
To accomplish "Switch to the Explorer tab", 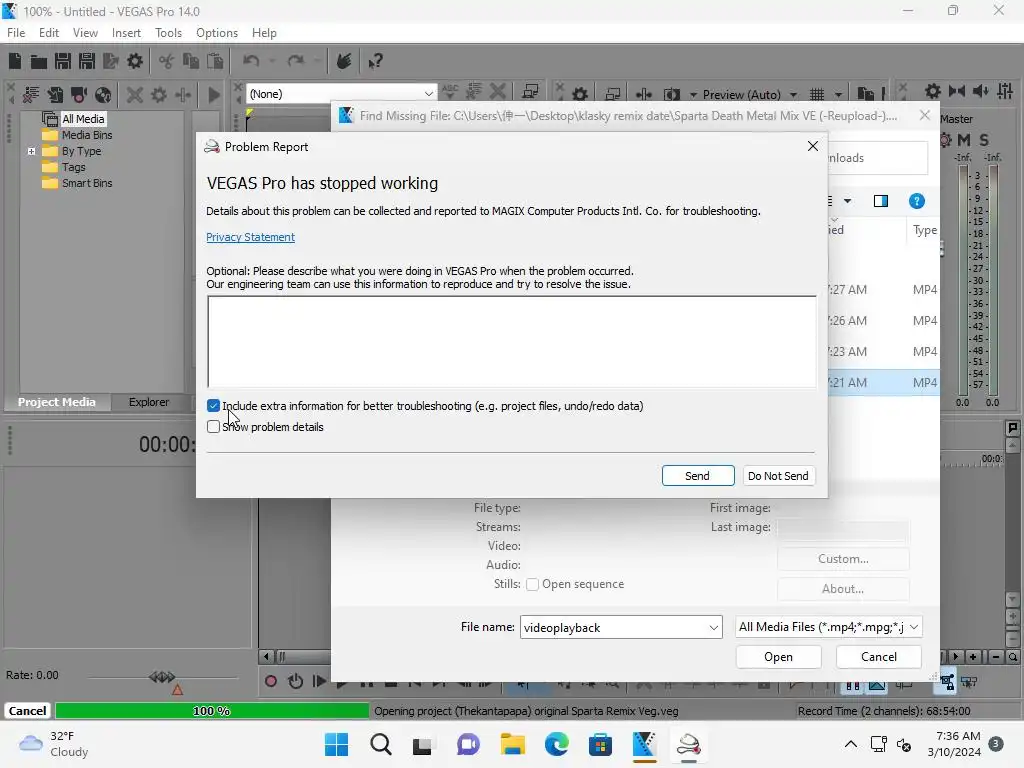I will coord(149,402).
